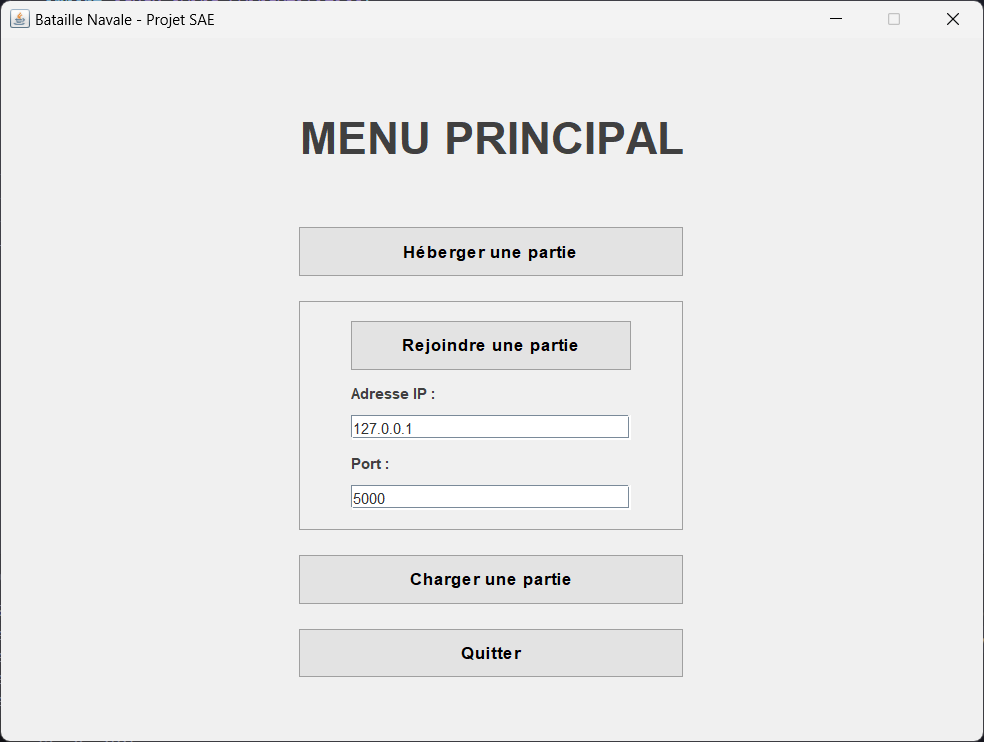Select Charger une partie to load a game
Viewport: 984px width, 742px height.
coord(490,579)
